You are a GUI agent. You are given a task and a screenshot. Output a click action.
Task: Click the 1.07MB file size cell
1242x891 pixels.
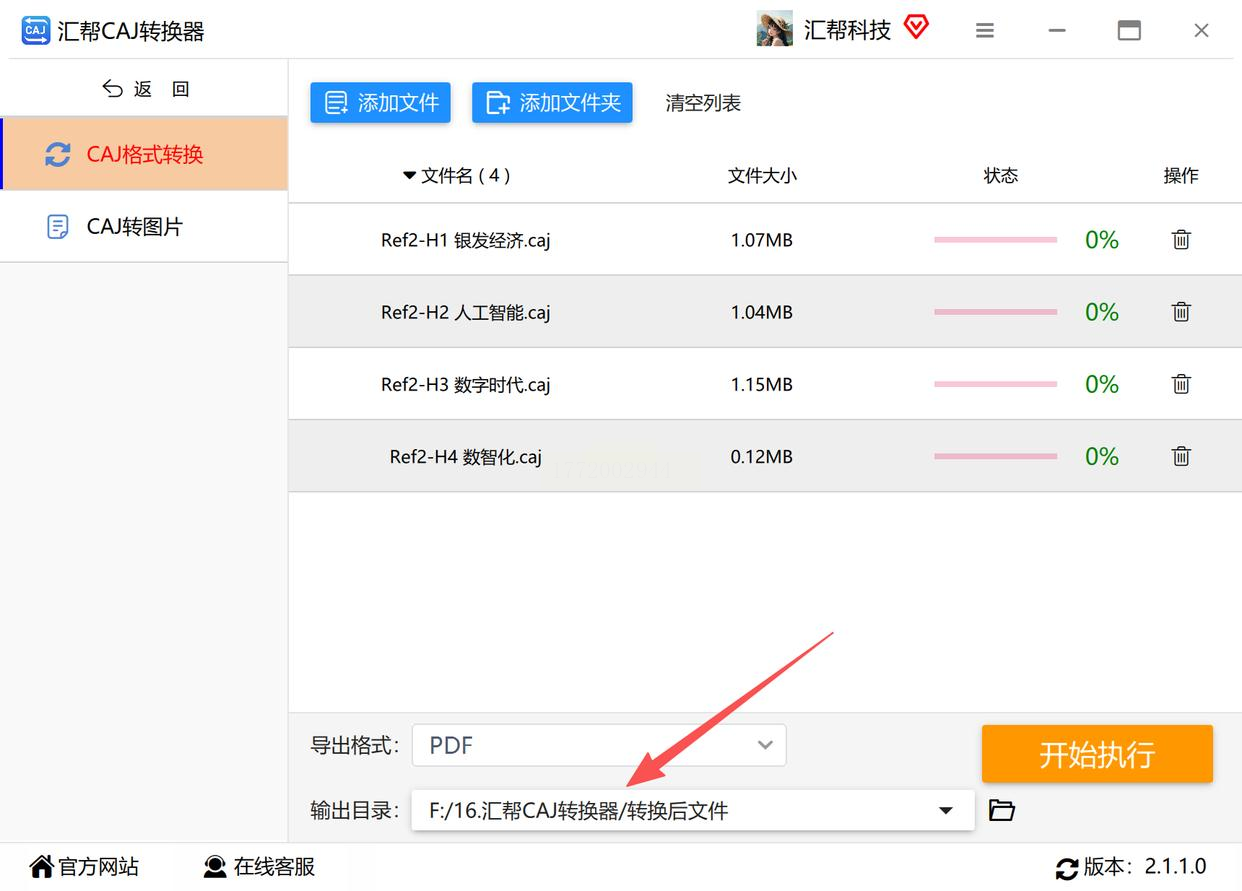pos(762,240)
